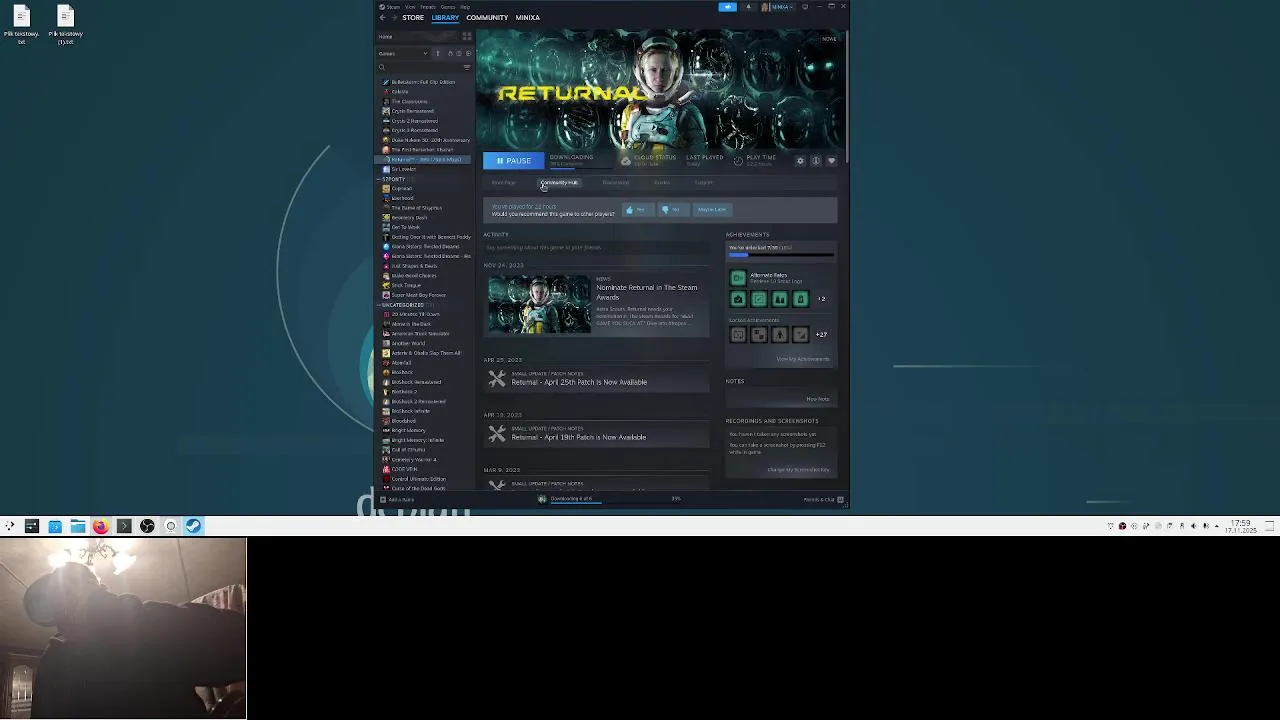The height and width of the screenshot is (720, 1280).
Task: Open the Steam menu
Action: pos(393,7)
